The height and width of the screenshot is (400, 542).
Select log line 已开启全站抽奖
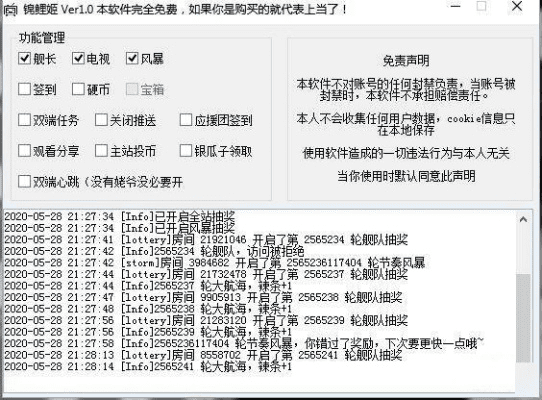tap(120, 217)
